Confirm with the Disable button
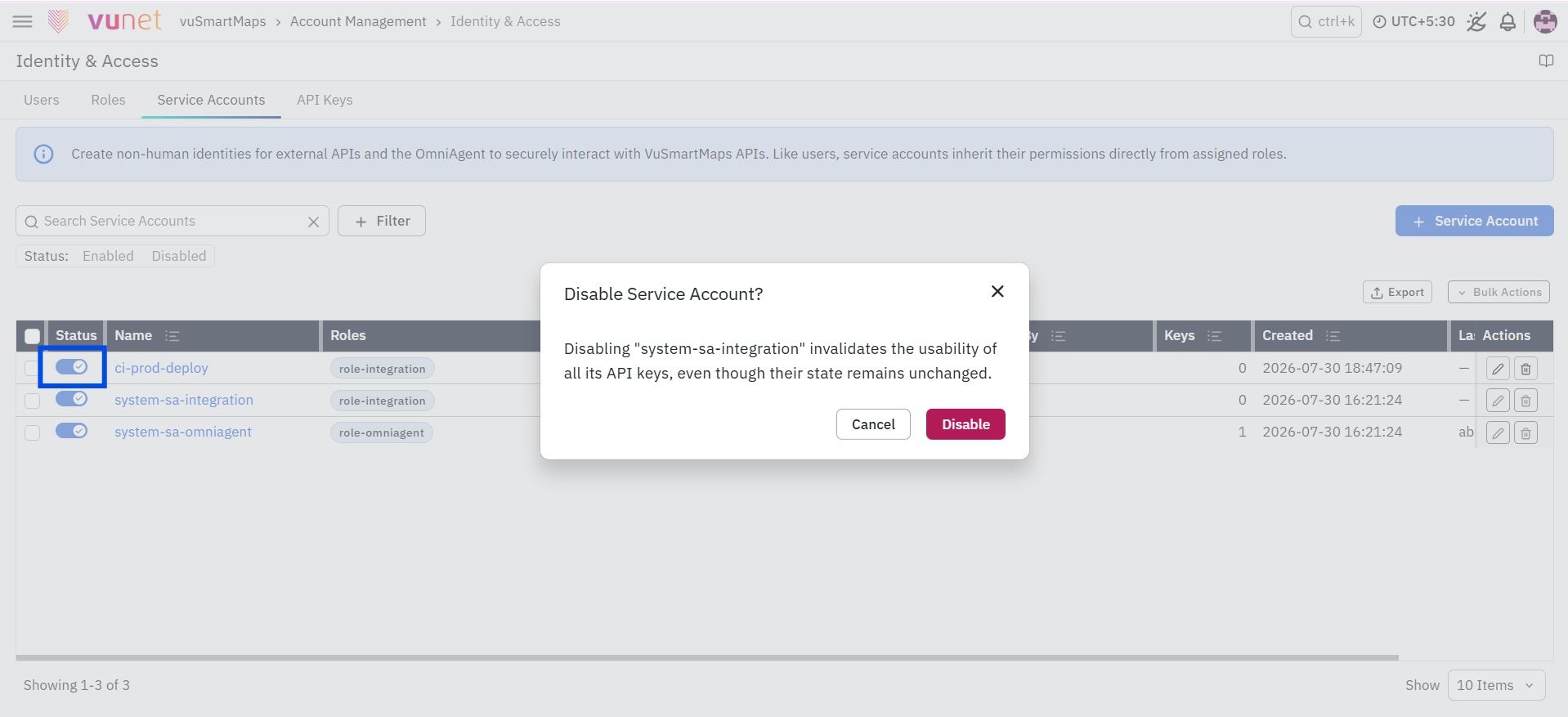Image resolution: width=1568 pixels, height=717 pixels. (965, 424)
